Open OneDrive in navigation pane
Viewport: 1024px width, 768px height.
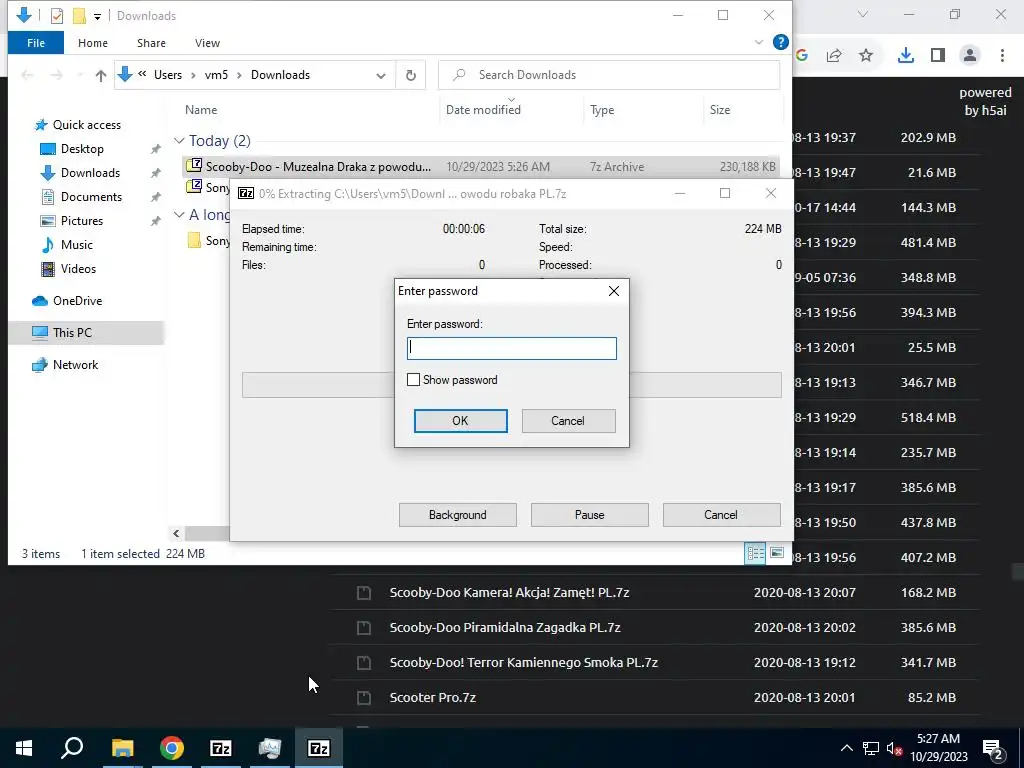tap(77, 301)
